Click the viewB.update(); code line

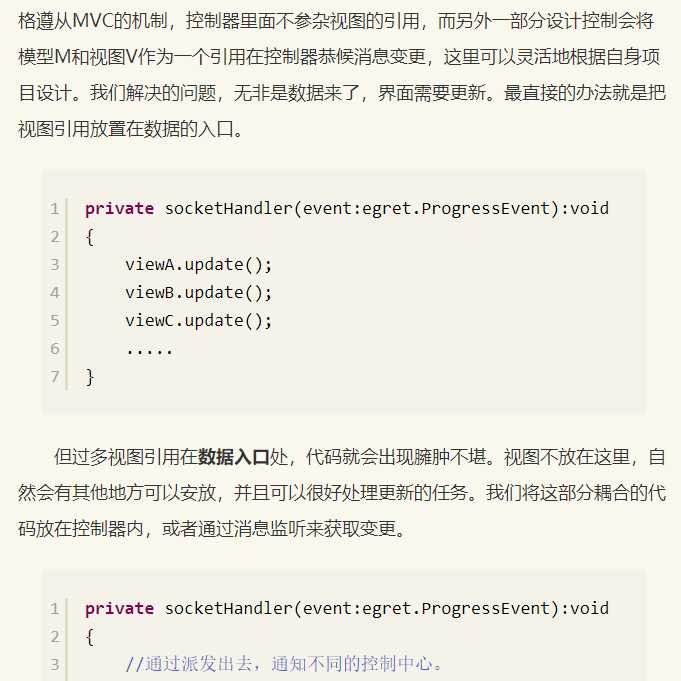pyautogui.click(x=198, y=293)
